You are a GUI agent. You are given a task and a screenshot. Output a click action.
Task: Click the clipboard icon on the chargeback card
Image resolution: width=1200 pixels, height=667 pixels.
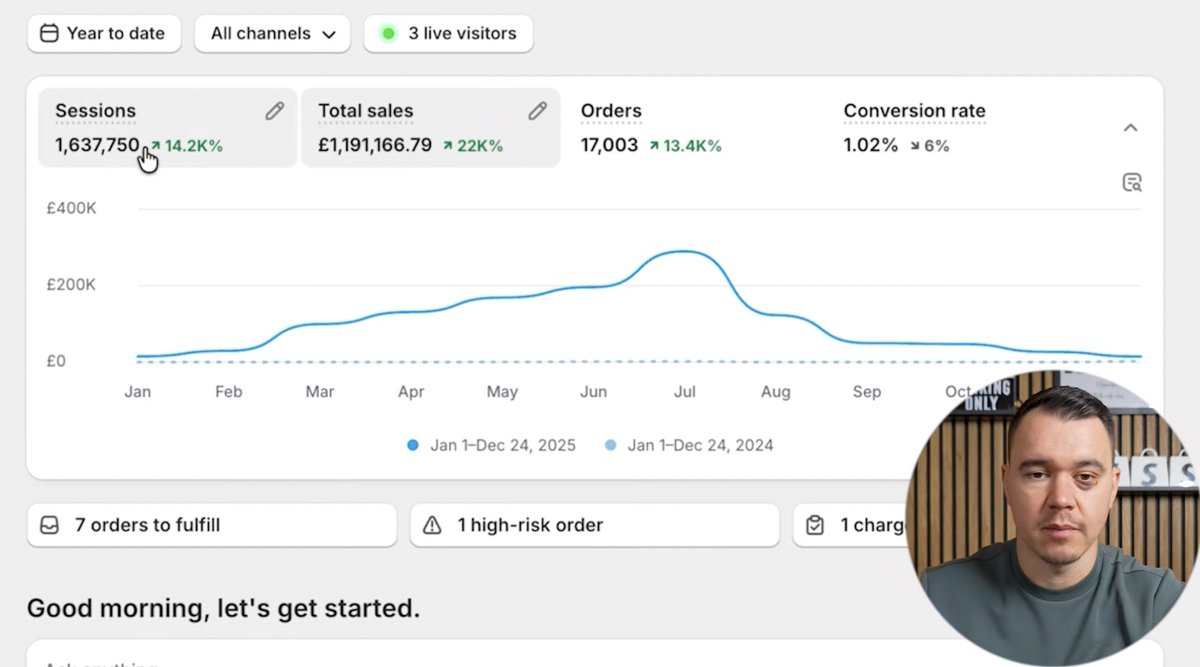point(815,525)
